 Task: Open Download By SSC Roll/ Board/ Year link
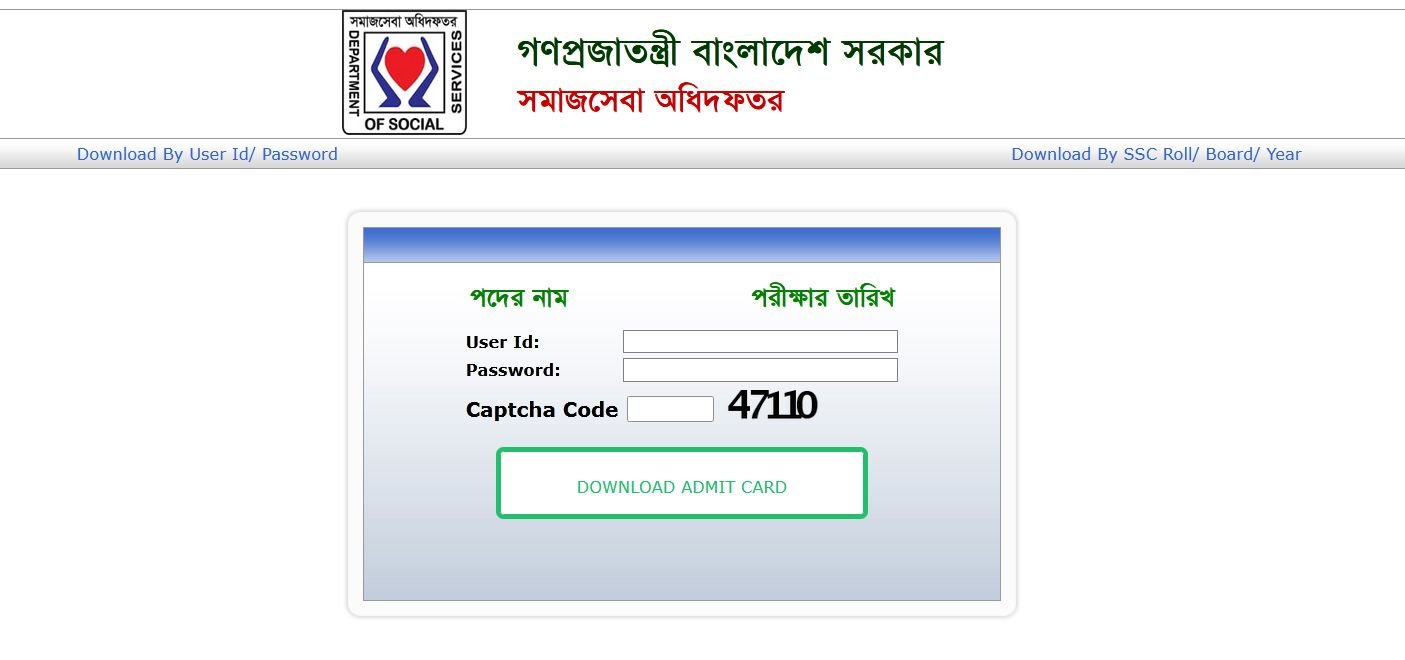point(1156,154)
